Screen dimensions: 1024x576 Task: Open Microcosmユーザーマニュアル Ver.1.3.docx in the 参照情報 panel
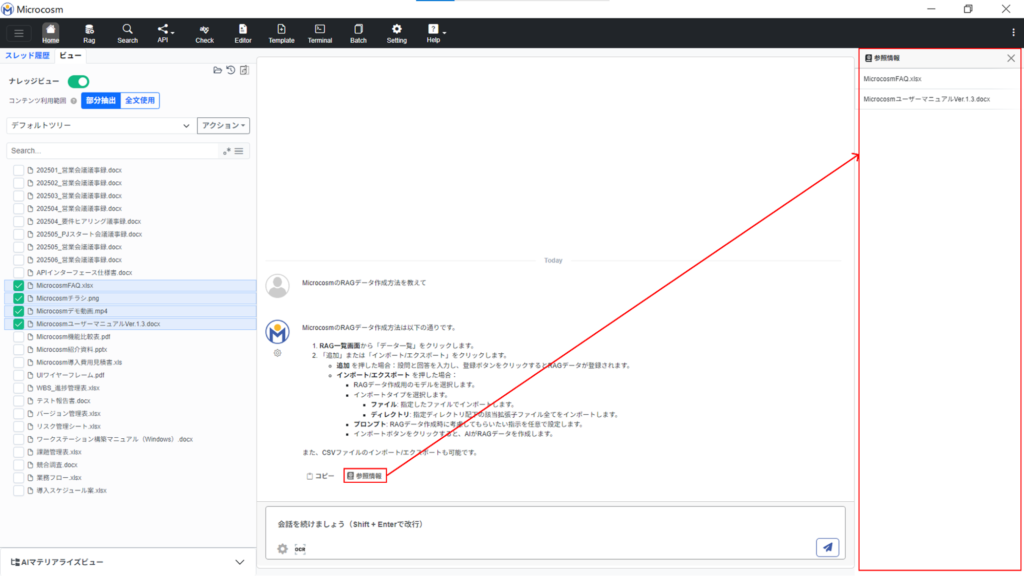926,99
